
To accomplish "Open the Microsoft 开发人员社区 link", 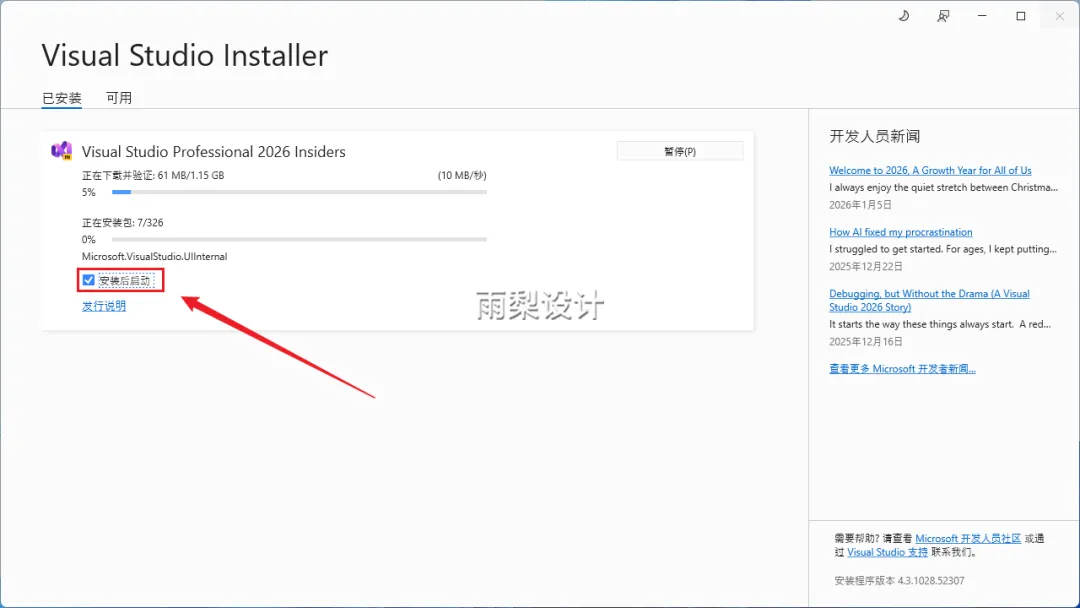I will tap(968, 538).
